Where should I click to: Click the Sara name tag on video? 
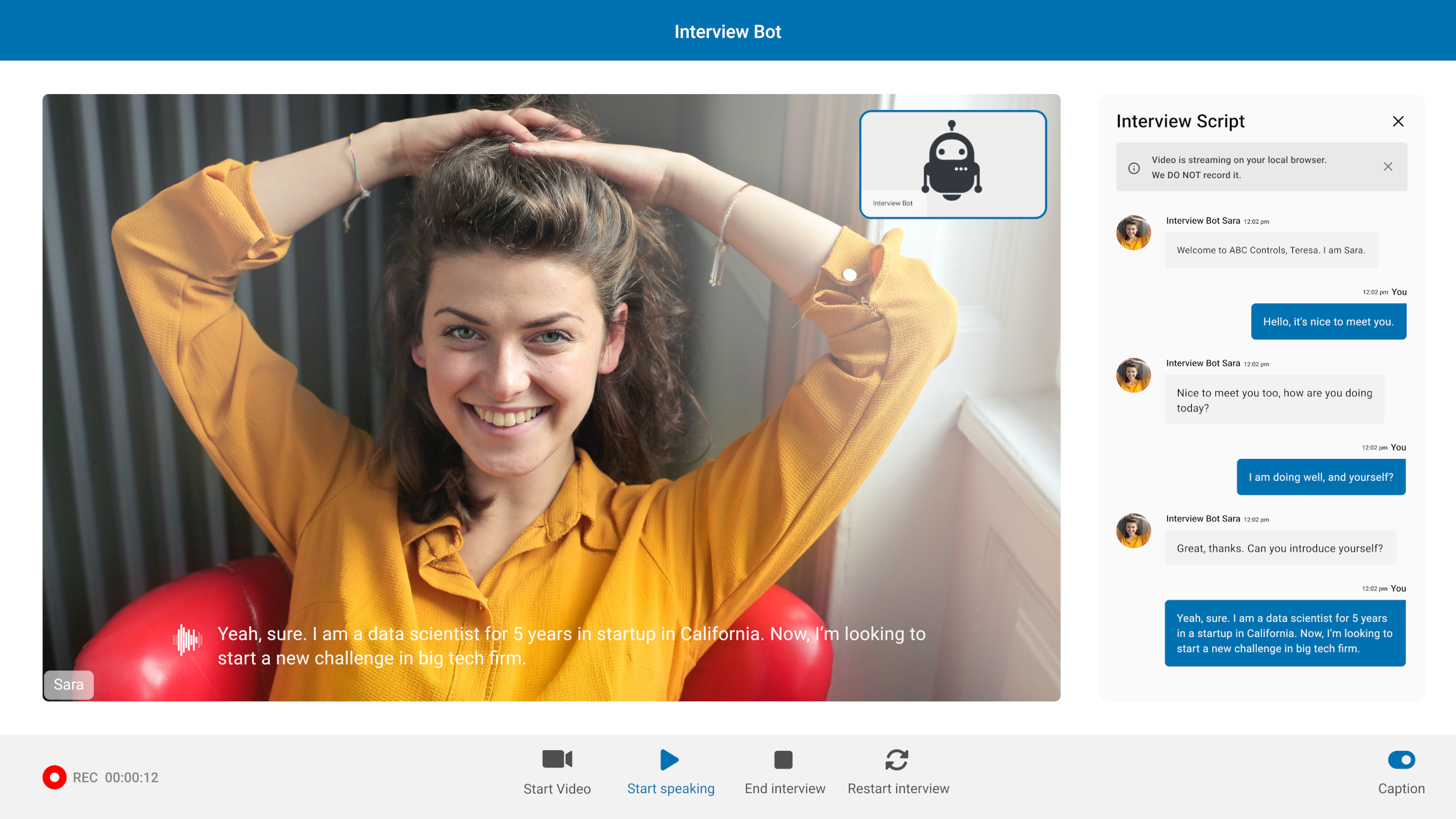pos(68,684)
